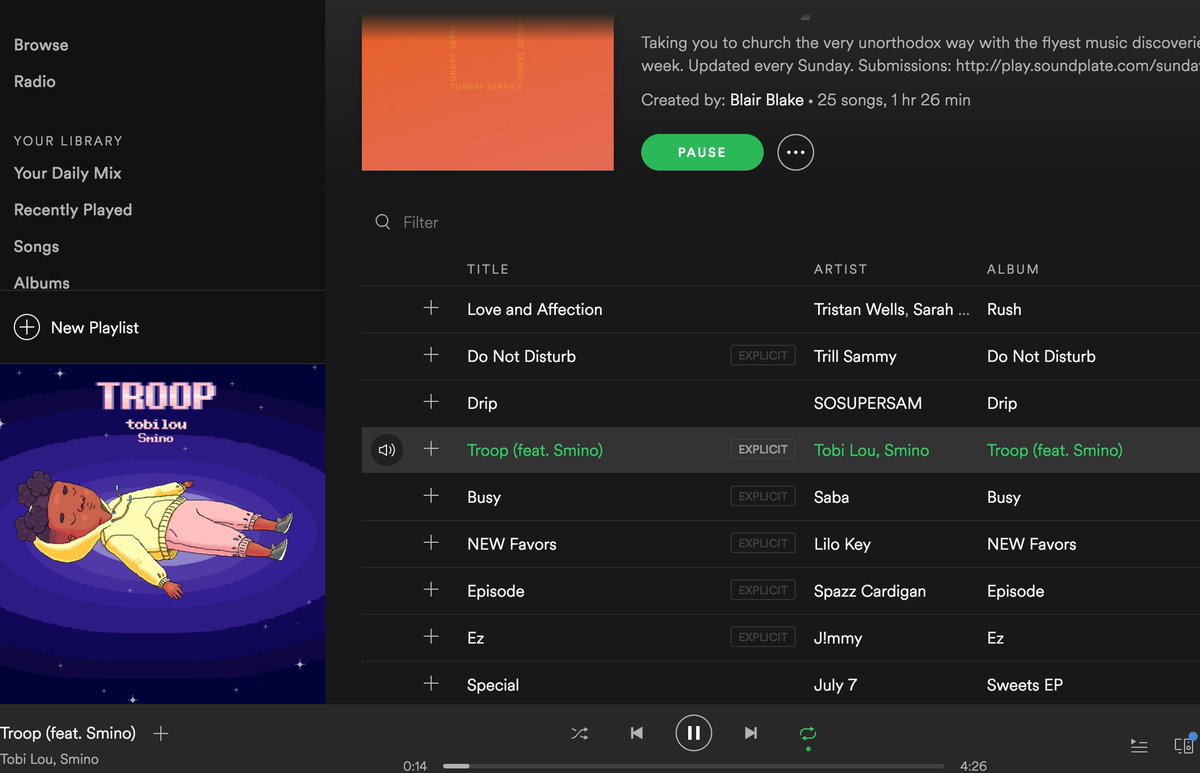Open artist Spazz Cardigan
The width and height of the screenshot is (1200, 773).
click(870, 591)
